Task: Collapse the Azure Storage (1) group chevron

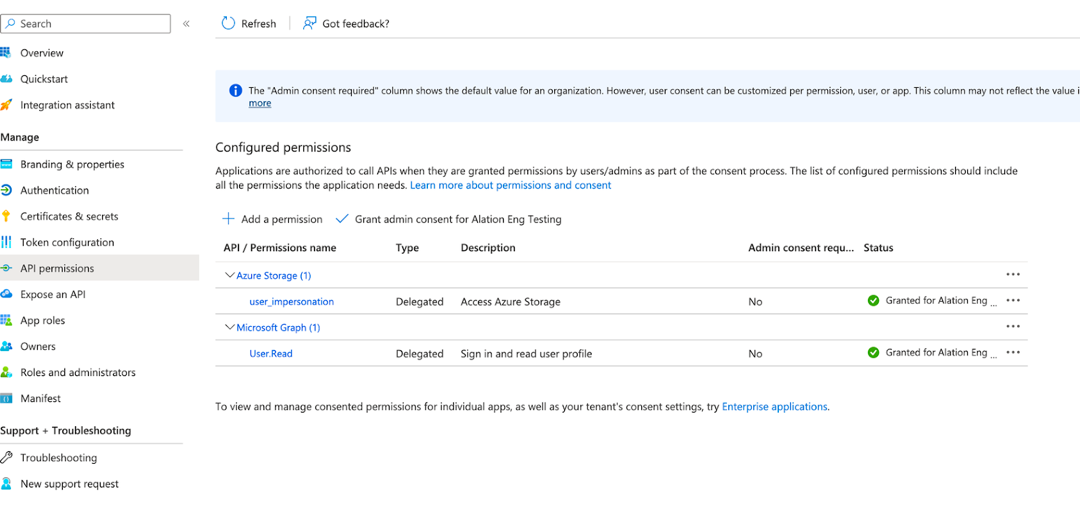Action: click(229, 275)
